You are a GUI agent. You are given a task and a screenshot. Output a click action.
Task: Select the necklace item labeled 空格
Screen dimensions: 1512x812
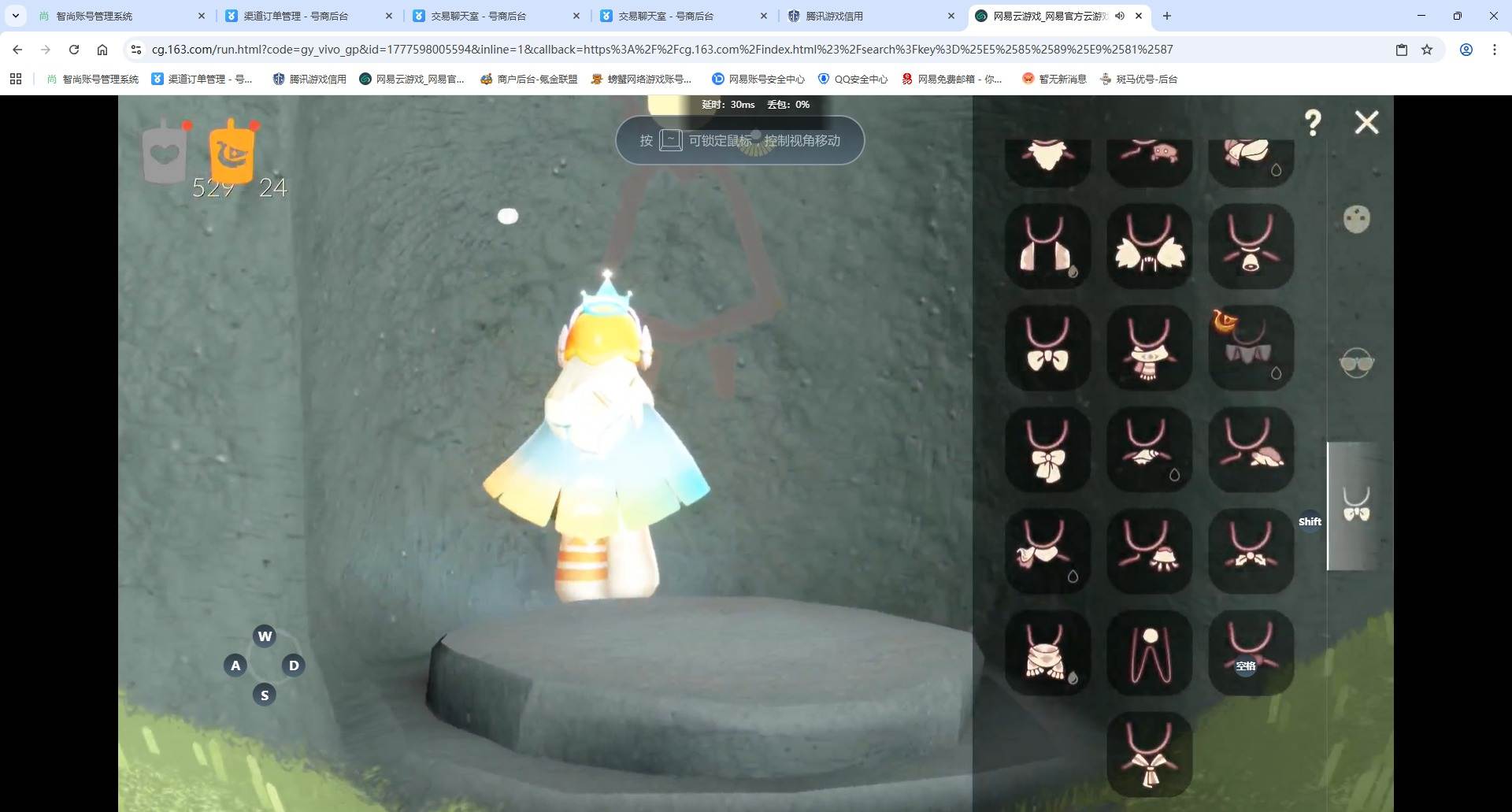1251,653
